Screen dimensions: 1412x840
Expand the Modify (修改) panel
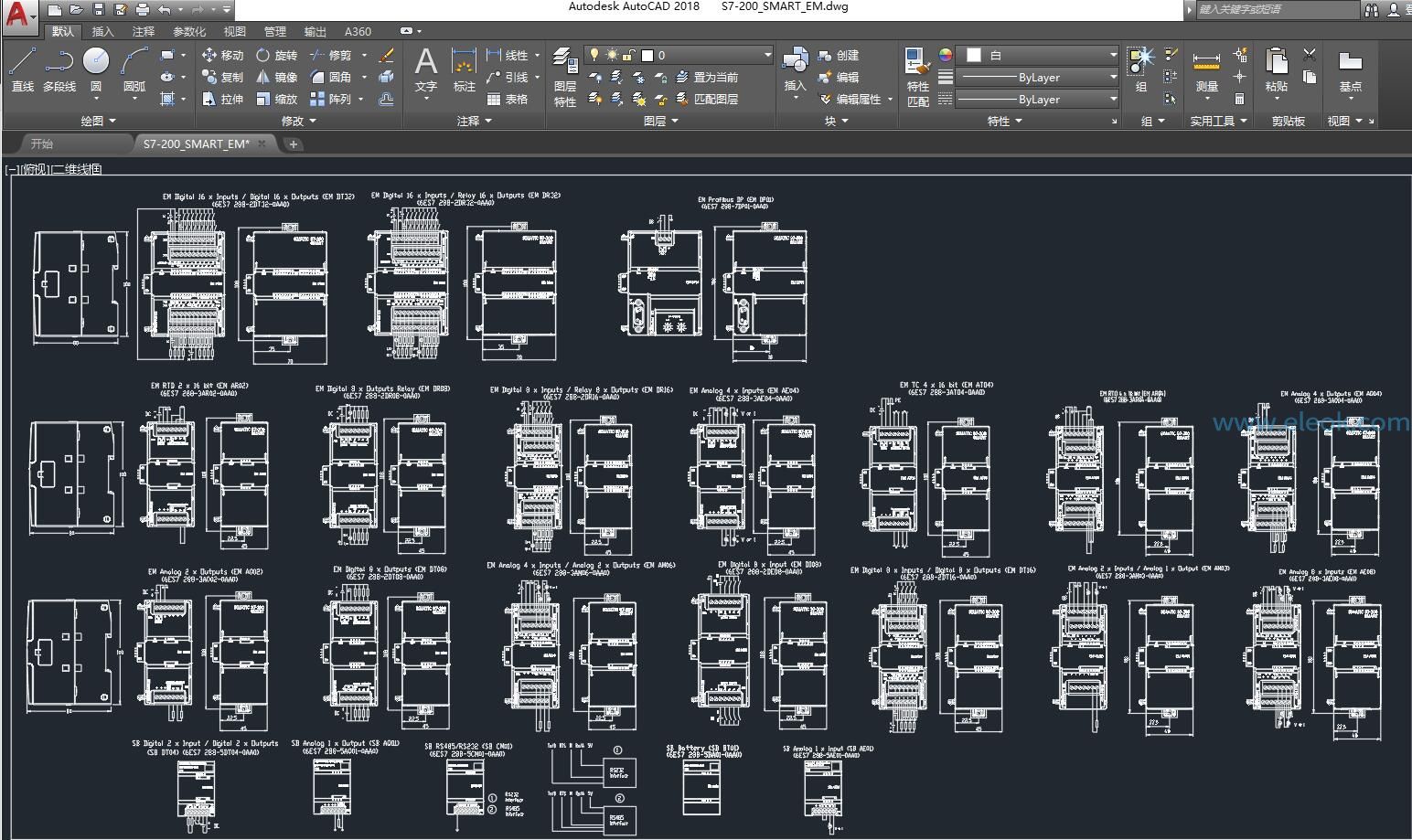(299, 121)
